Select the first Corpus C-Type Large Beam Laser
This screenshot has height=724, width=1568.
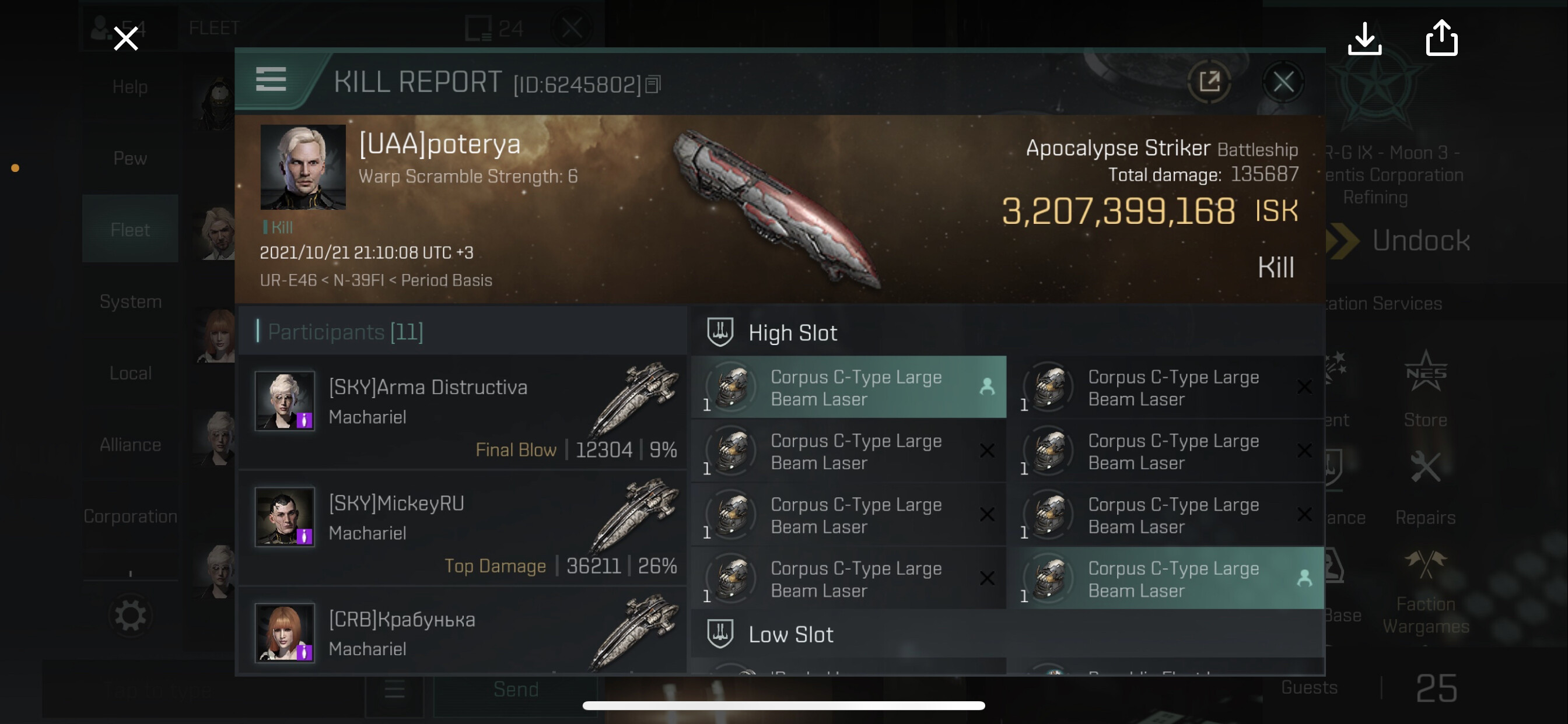pos(849,388)
